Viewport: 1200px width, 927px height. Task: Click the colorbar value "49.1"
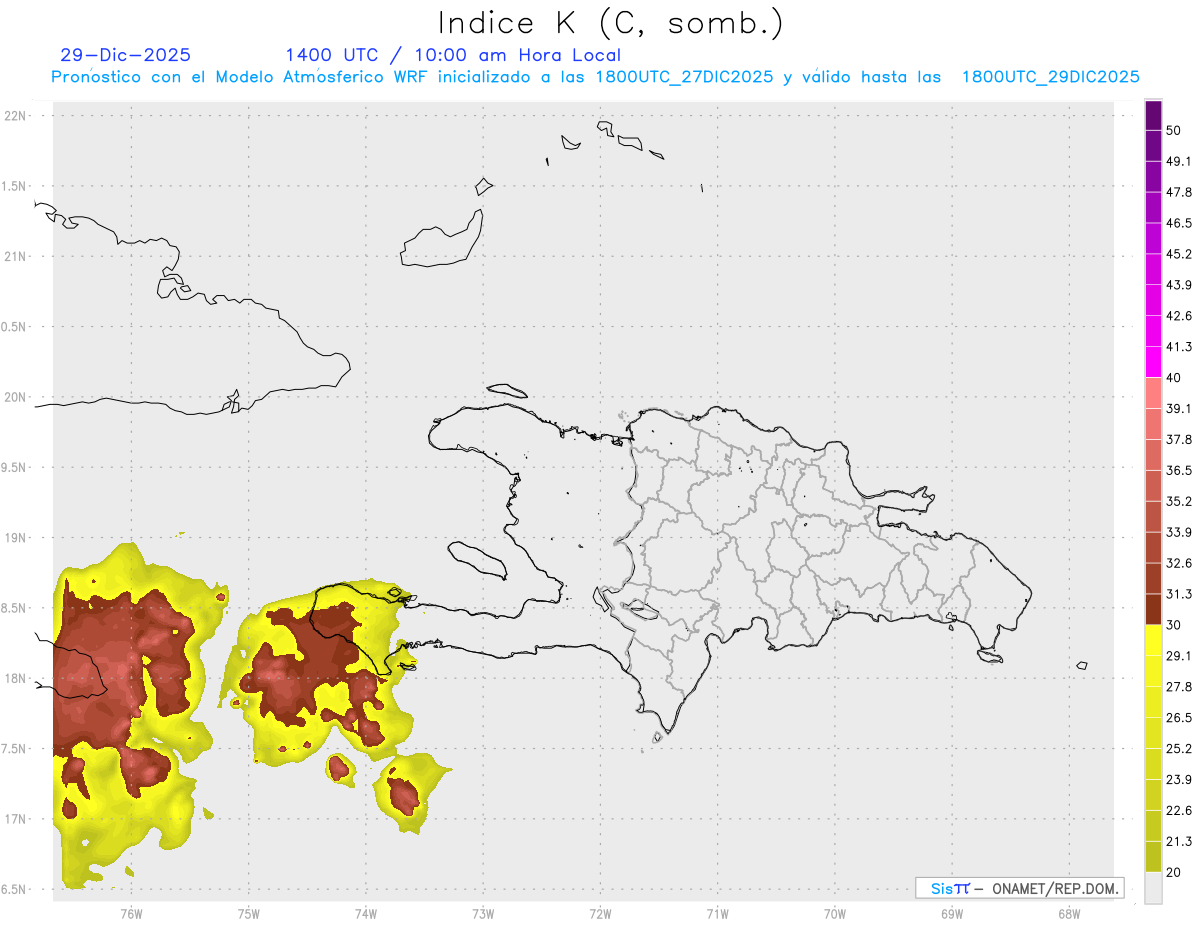tap(1179, 161)
